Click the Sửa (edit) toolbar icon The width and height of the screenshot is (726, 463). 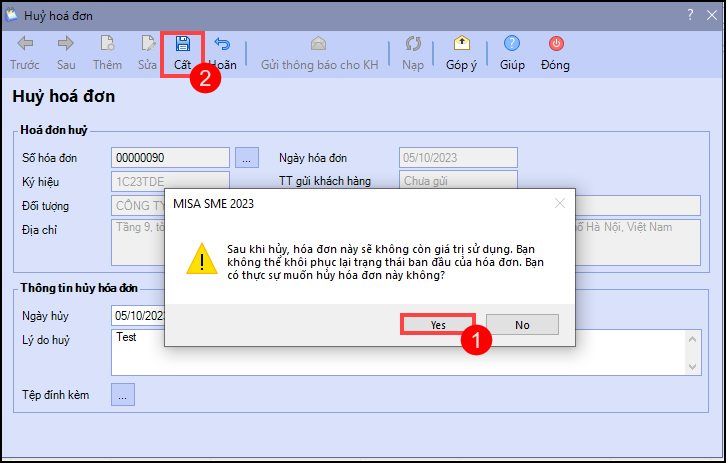(148, 44)
